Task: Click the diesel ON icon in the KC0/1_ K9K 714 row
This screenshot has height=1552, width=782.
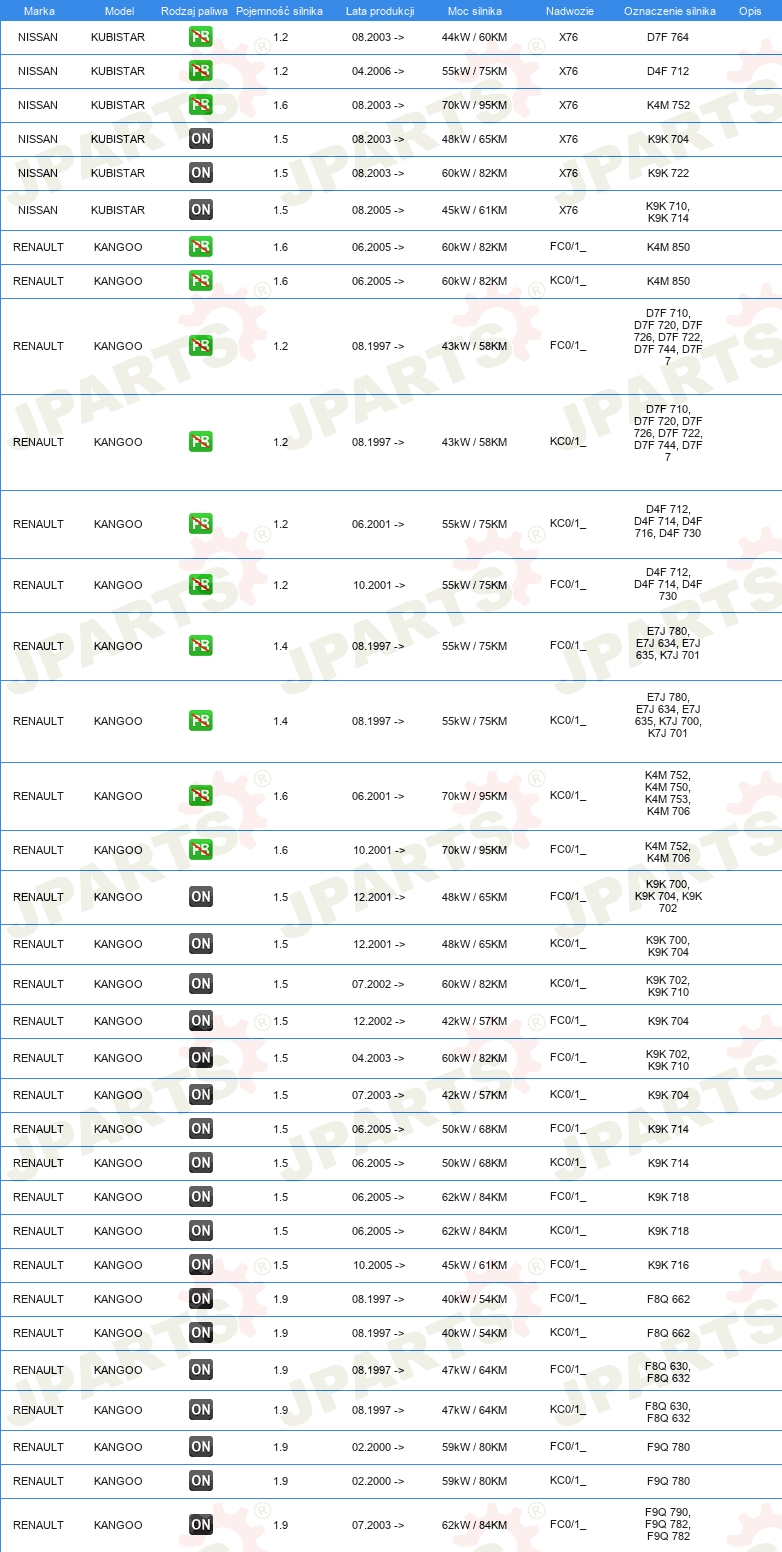Action: pyautogui.click(x=201, y=1163)
